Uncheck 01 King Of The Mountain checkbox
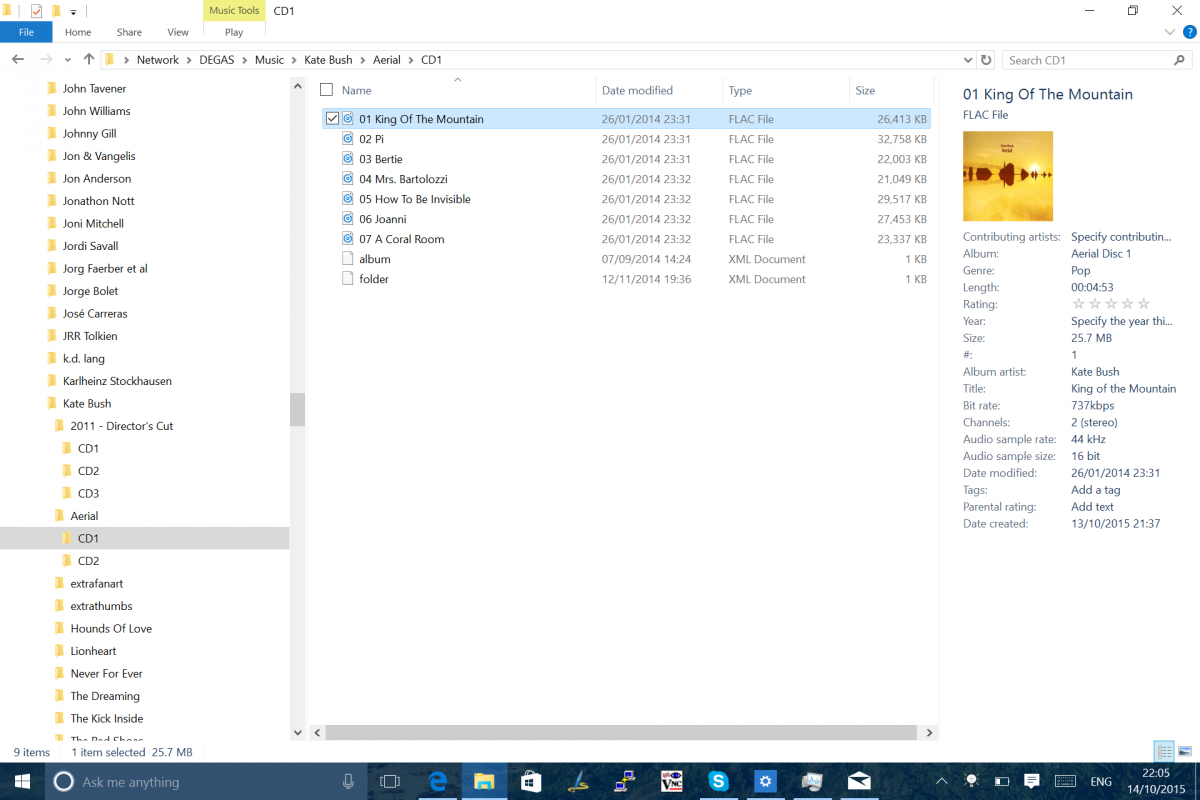1200x800 pixels. pos(332,119)
